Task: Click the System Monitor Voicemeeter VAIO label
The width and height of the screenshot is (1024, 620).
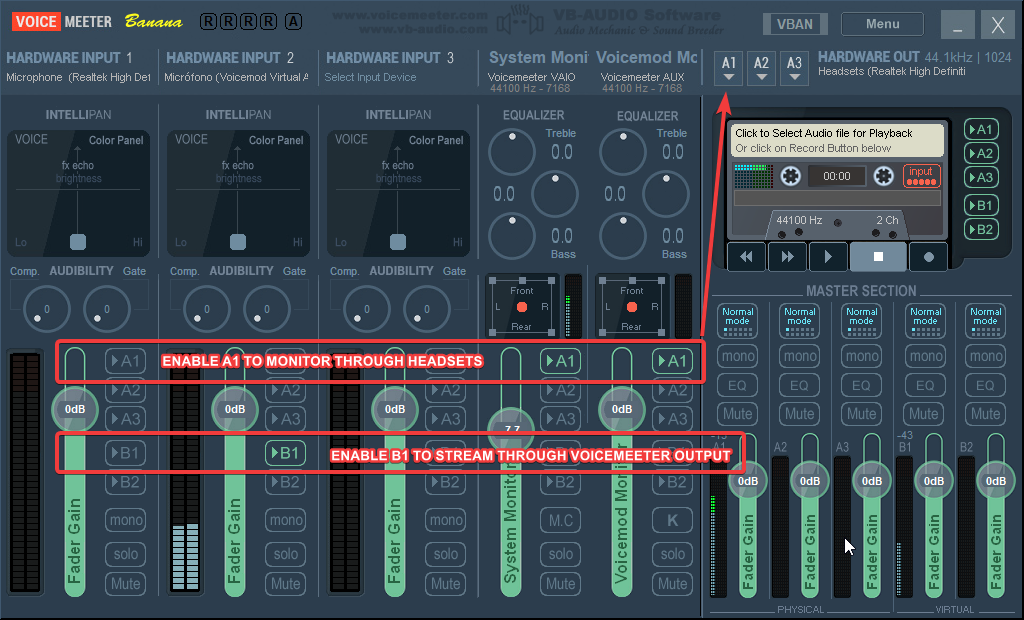Action: (x=531, y=77)
